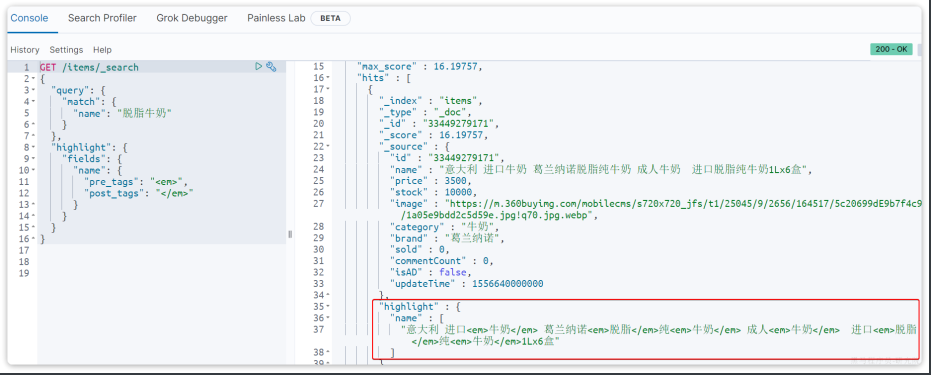Open the wrench actions menu

271,66
